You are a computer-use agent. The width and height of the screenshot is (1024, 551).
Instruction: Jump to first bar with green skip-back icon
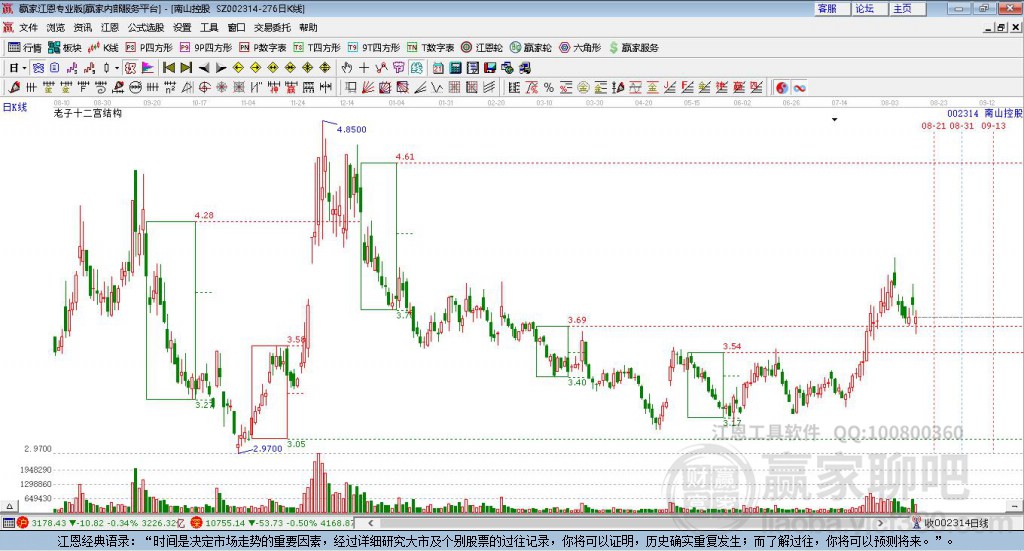pyautogui.click(x=168, y=68)
